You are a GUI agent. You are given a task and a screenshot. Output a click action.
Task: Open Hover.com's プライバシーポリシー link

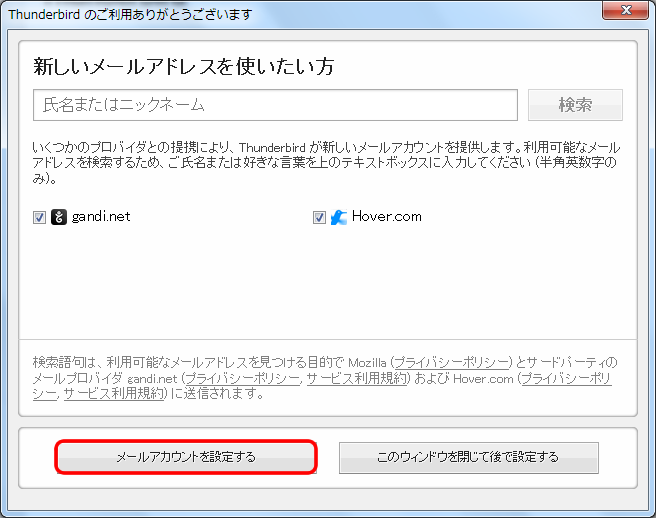pos(565,378)
